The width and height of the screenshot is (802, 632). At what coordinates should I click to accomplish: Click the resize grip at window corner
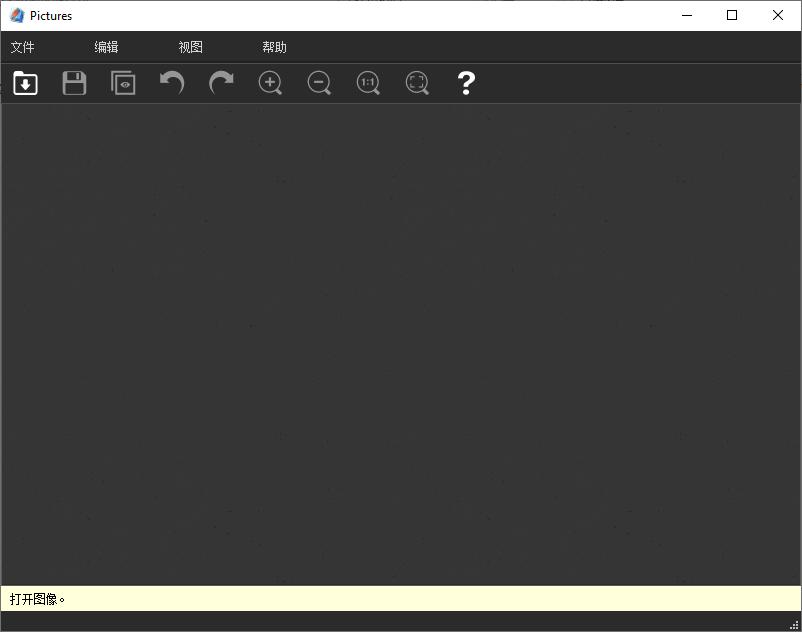pyautogui.click(x=794, y=624)
